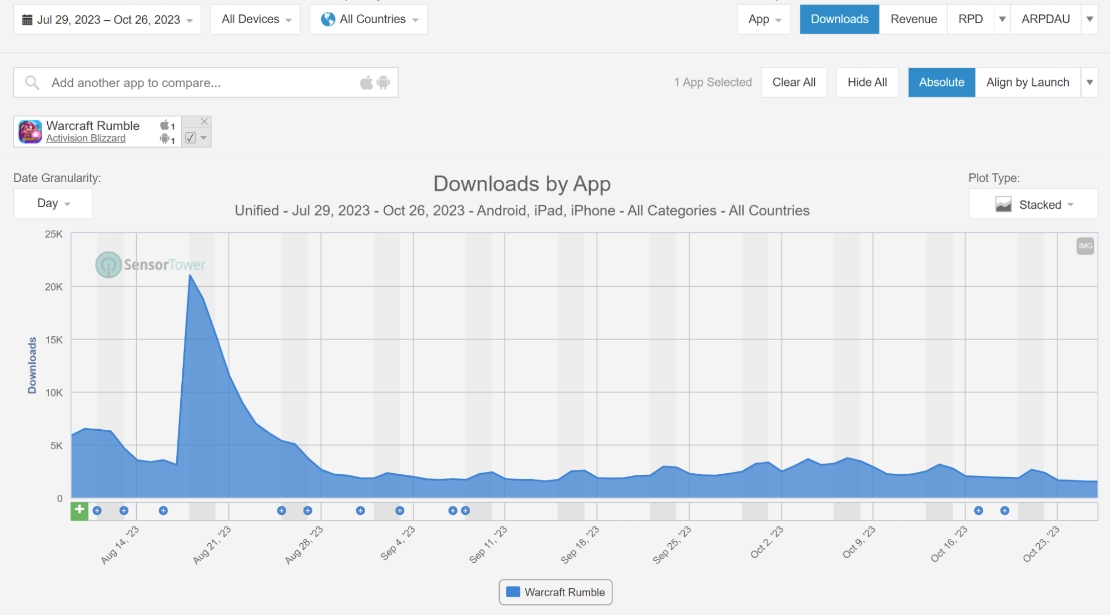The height and width of the screenshot is (615, 1110).
Task: Open Warcraft Rumble chip options arrow
Action: tap(204, 138)
